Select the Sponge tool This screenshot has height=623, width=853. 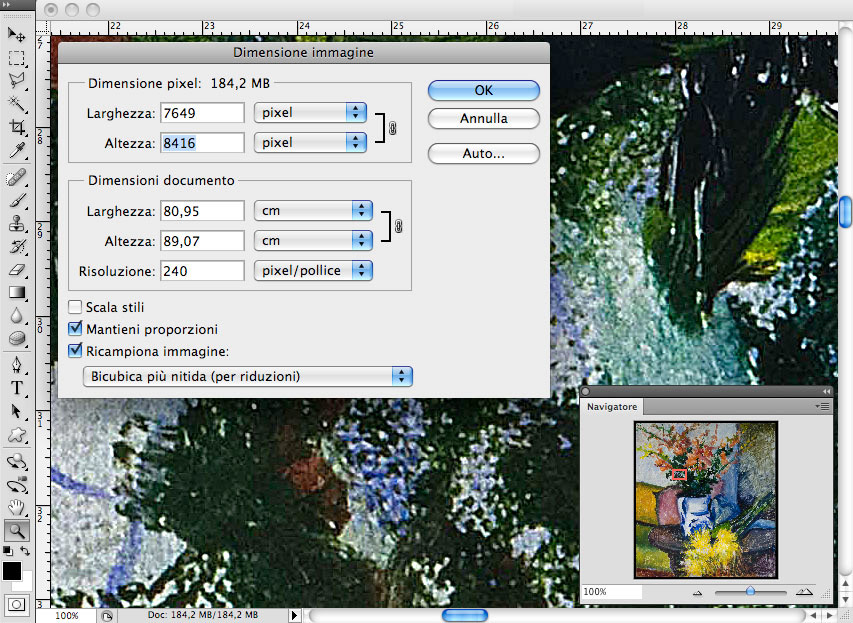point(16,338)
